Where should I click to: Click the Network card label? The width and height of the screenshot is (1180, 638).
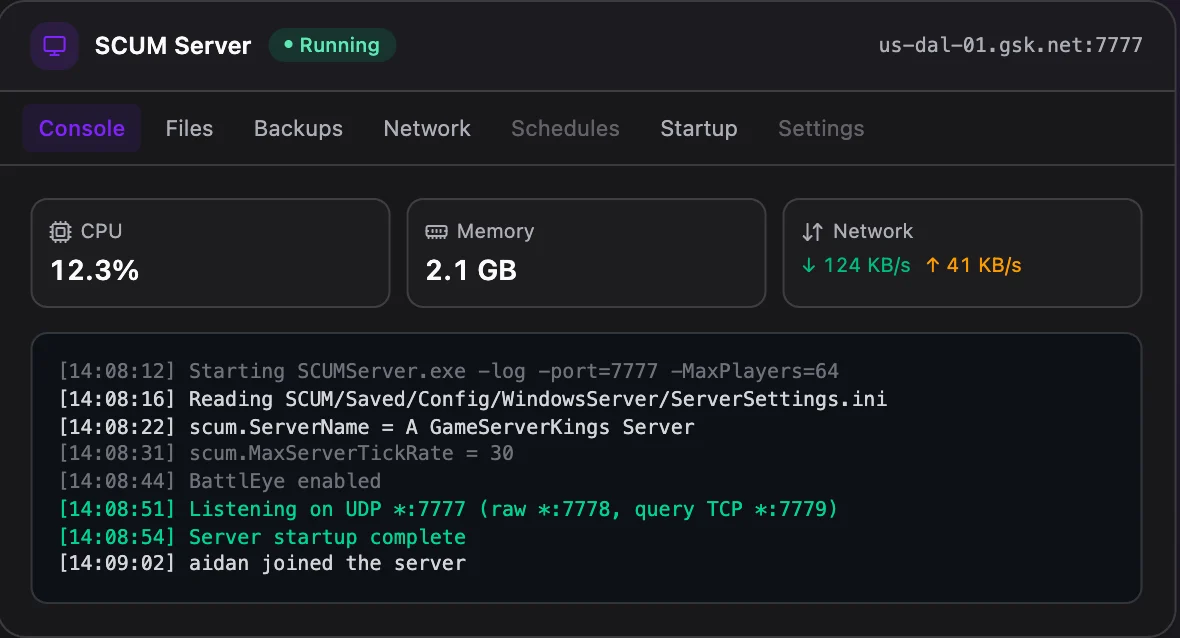pos(873,231)
